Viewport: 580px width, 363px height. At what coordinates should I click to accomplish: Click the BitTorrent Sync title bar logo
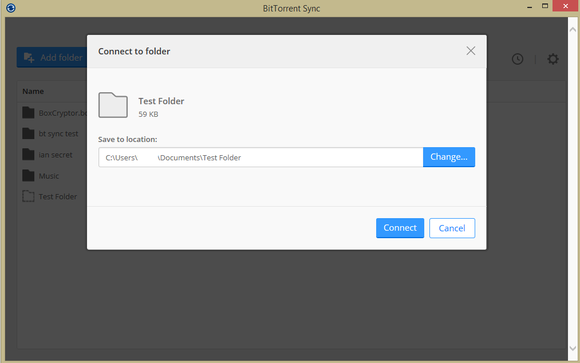pyautogui.click(x=11, y=8)
